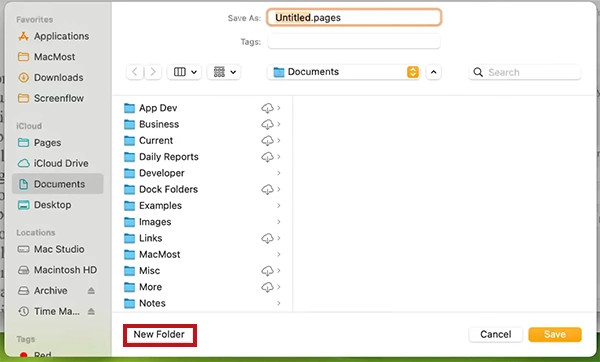Download Current folder from iCloud

coord(267,140)
